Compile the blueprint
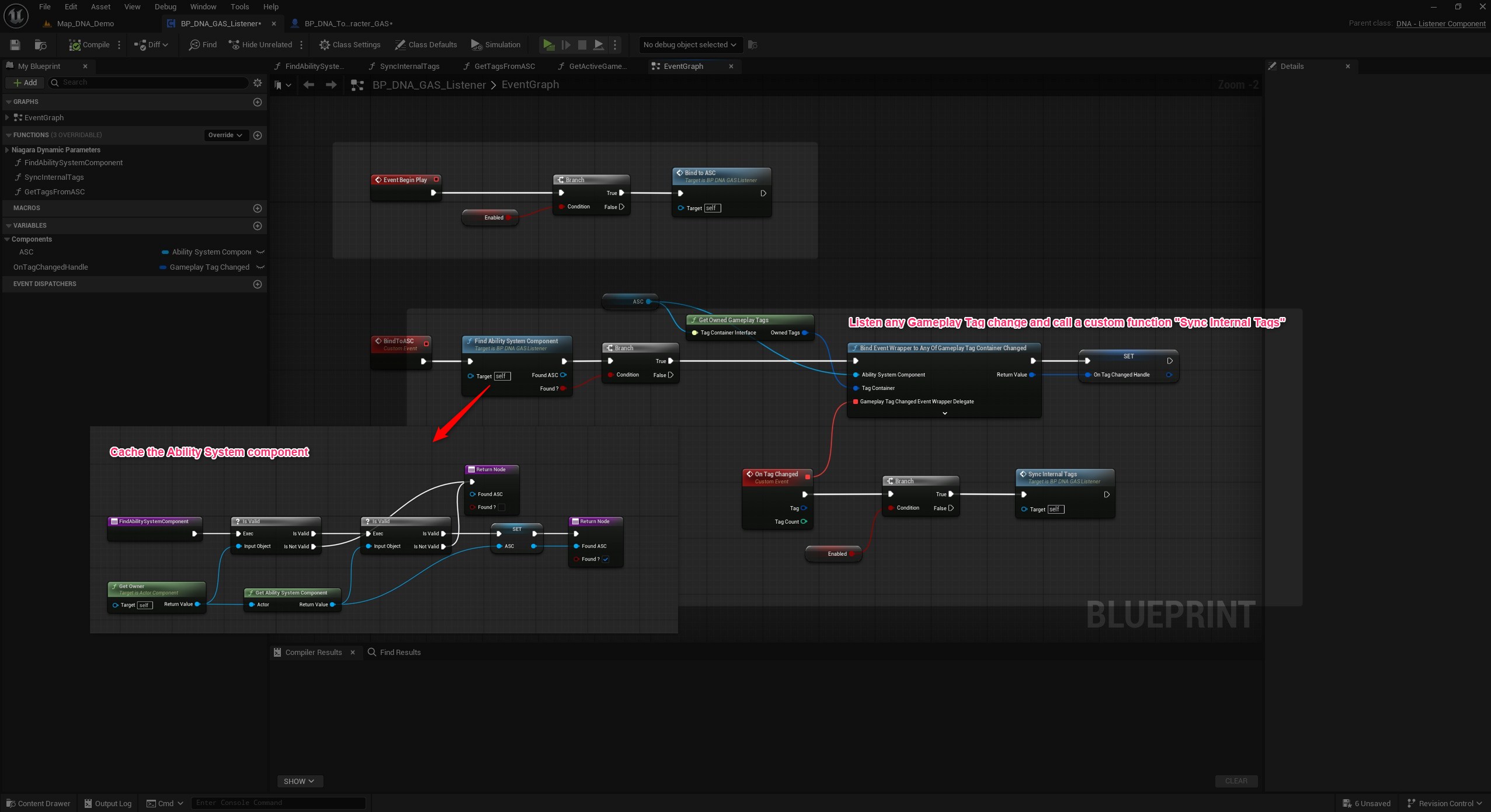Screen dimensions: 1491x812 coord(89,45)
